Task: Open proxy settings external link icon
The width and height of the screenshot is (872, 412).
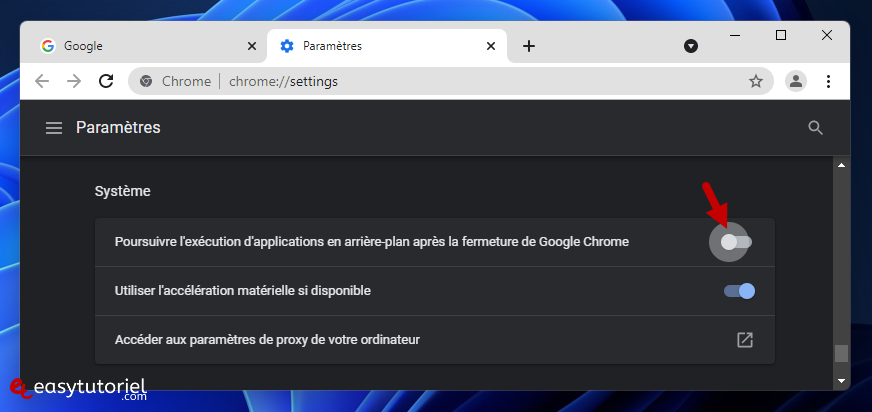Action: pos(745,340)
